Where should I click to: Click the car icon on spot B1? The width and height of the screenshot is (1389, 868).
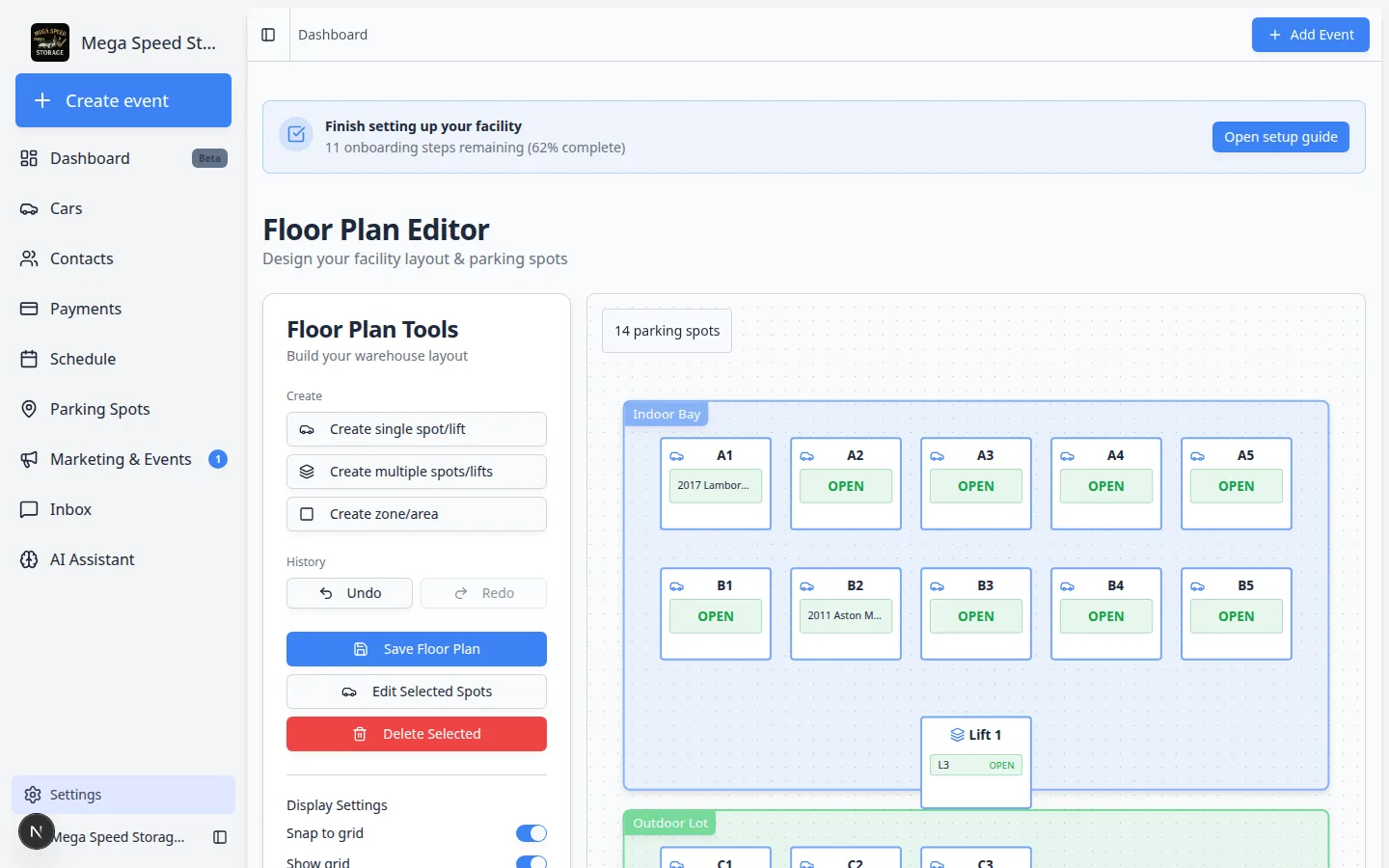(677, 586)
